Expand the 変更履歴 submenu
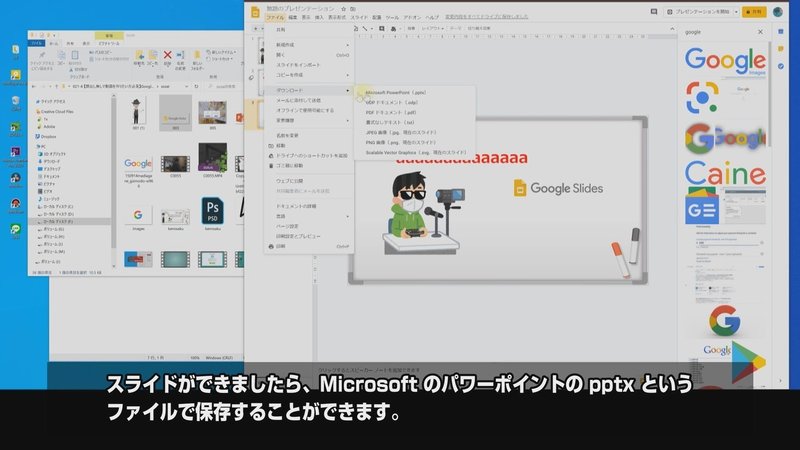This screenshot has height=450, width=800. coord(309,120)
